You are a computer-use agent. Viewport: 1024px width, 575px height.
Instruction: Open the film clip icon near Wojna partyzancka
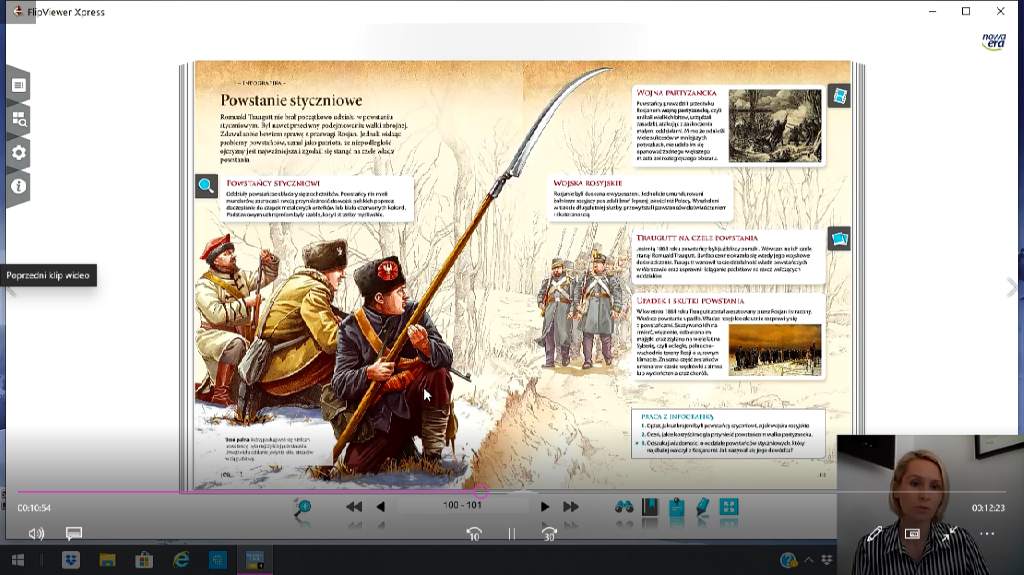[x=839, y=96]
